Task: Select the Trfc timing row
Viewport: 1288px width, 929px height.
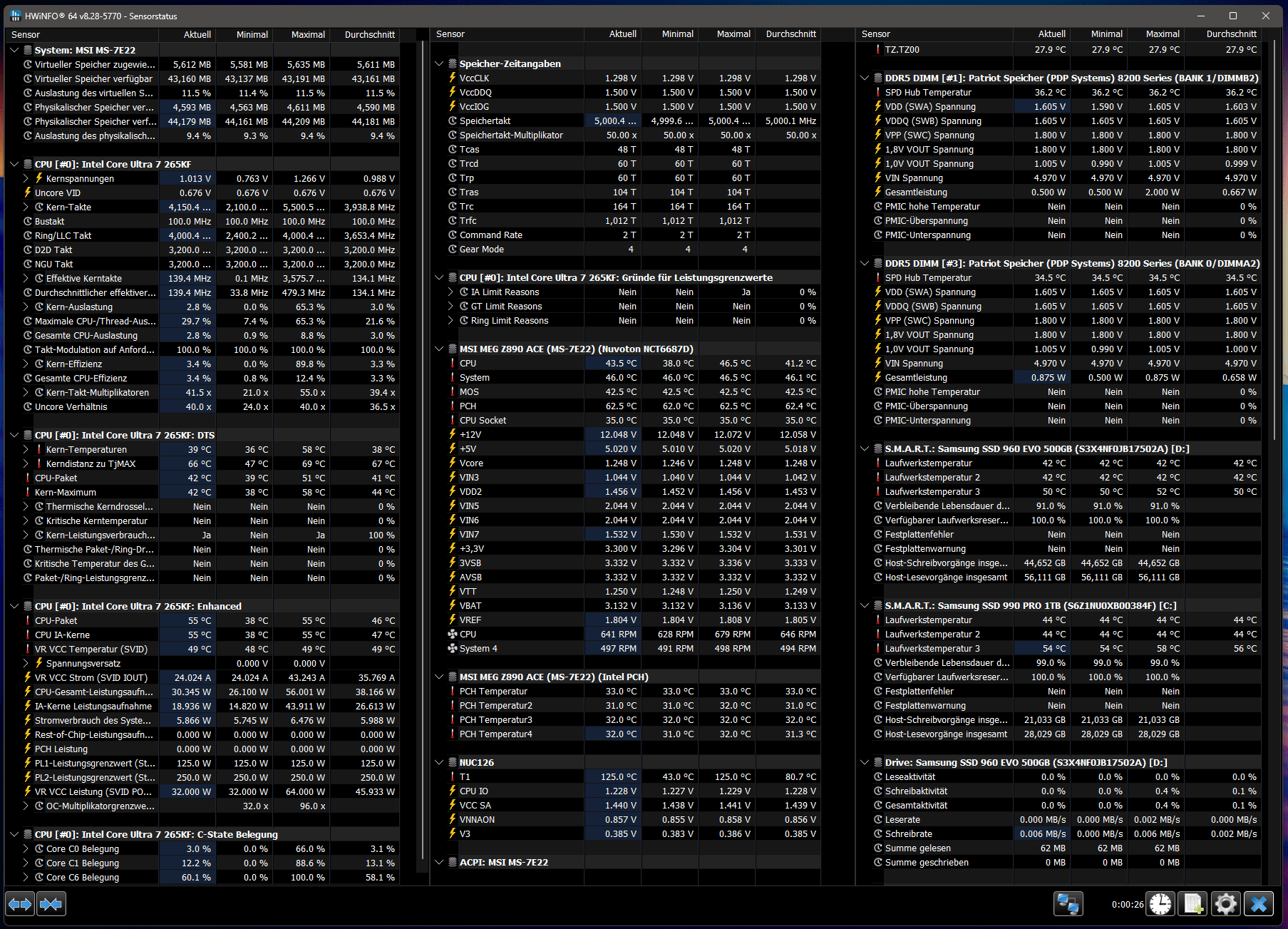Action: coord(627,221)
